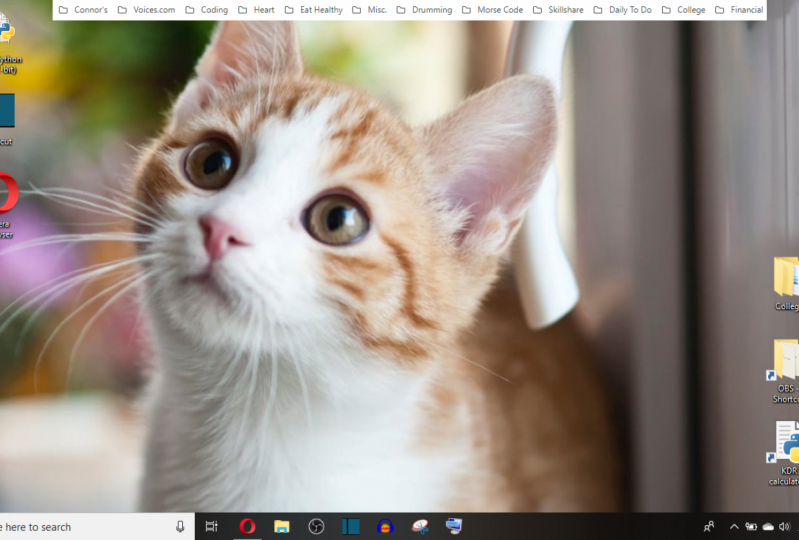This screenshot has width=799, height=540.
Task: Open the OneDrive cloud tray icon
Action: pos(768,527)
